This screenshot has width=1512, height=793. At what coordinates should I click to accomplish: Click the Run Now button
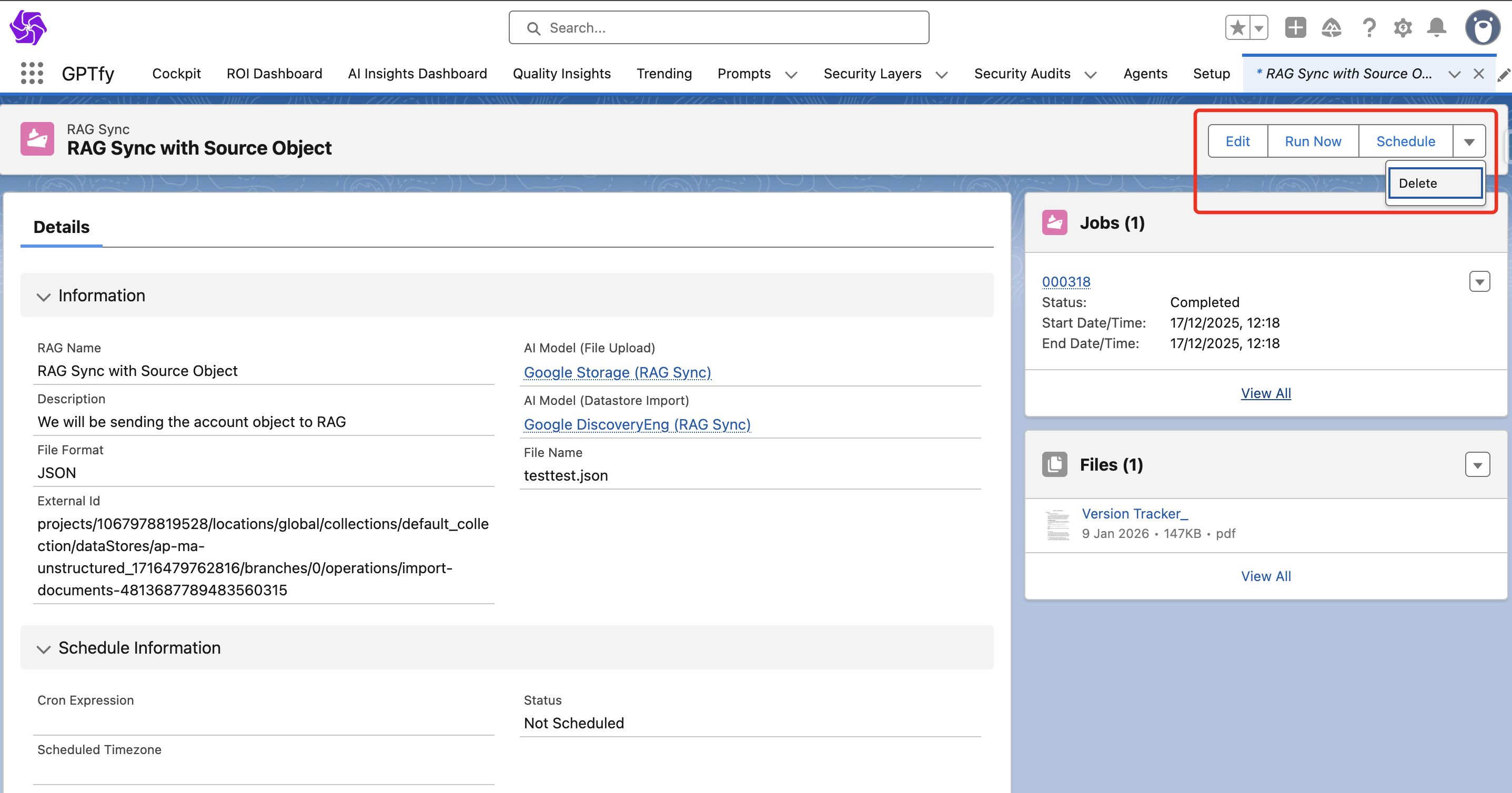point(1313,141)
